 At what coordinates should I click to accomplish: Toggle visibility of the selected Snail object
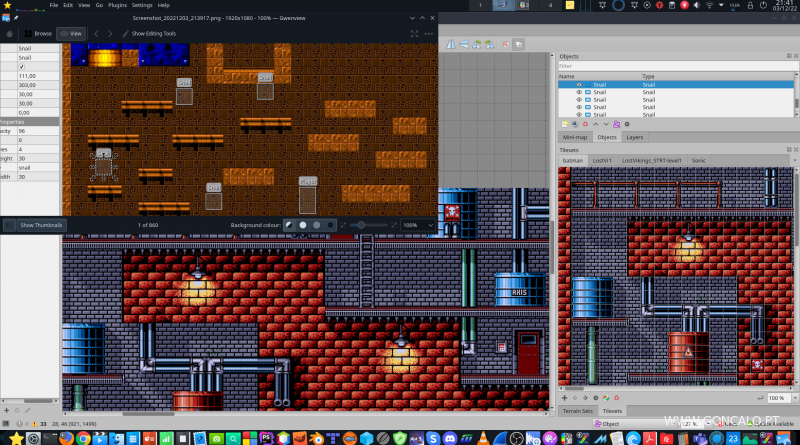(579, 85)
